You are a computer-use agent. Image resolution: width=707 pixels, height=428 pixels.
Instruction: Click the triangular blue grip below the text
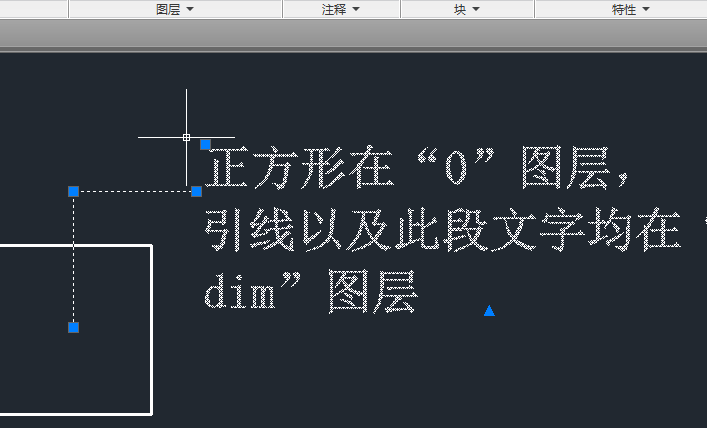[489, 310]
